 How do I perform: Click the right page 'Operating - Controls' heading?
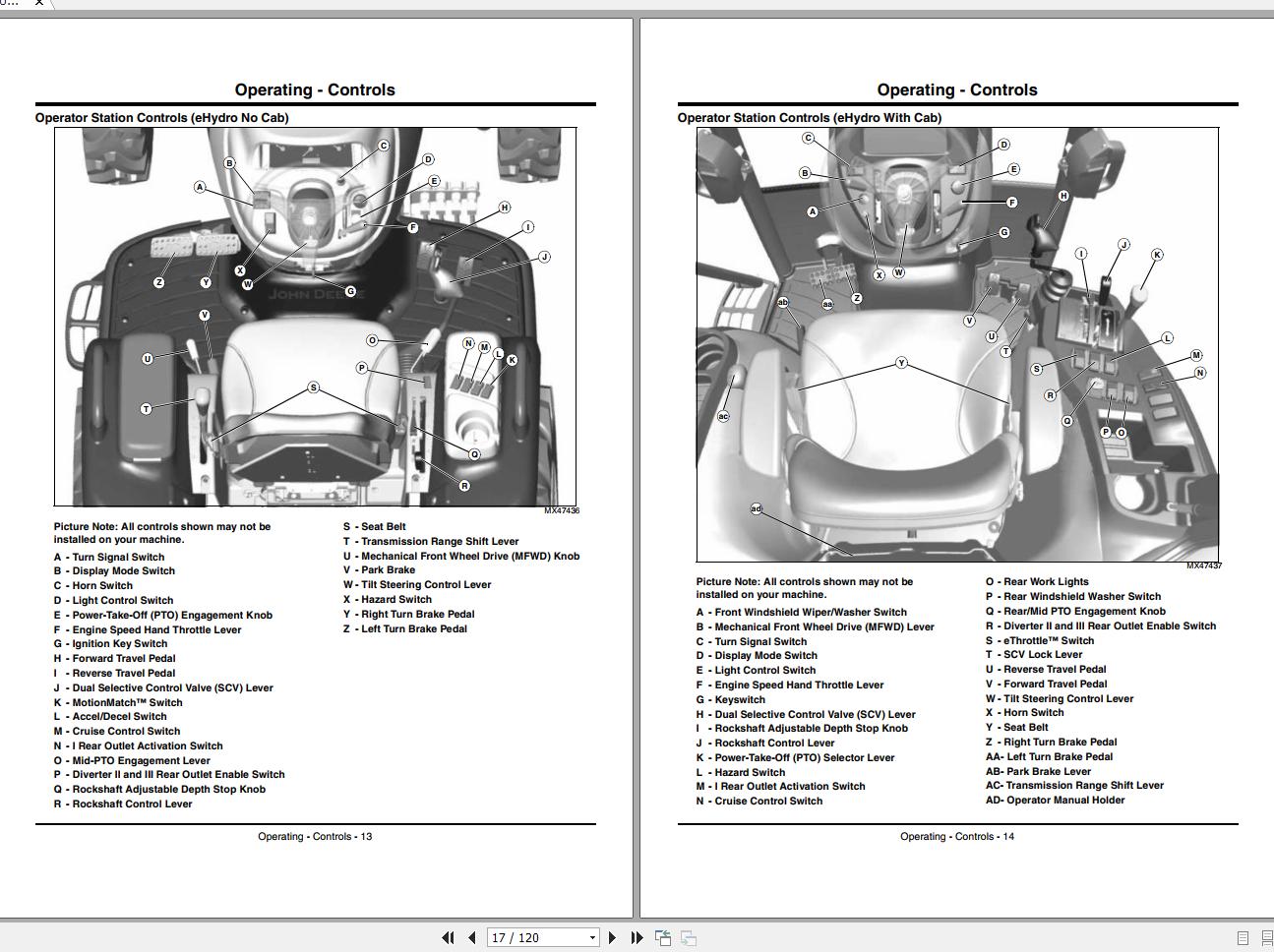957,89
